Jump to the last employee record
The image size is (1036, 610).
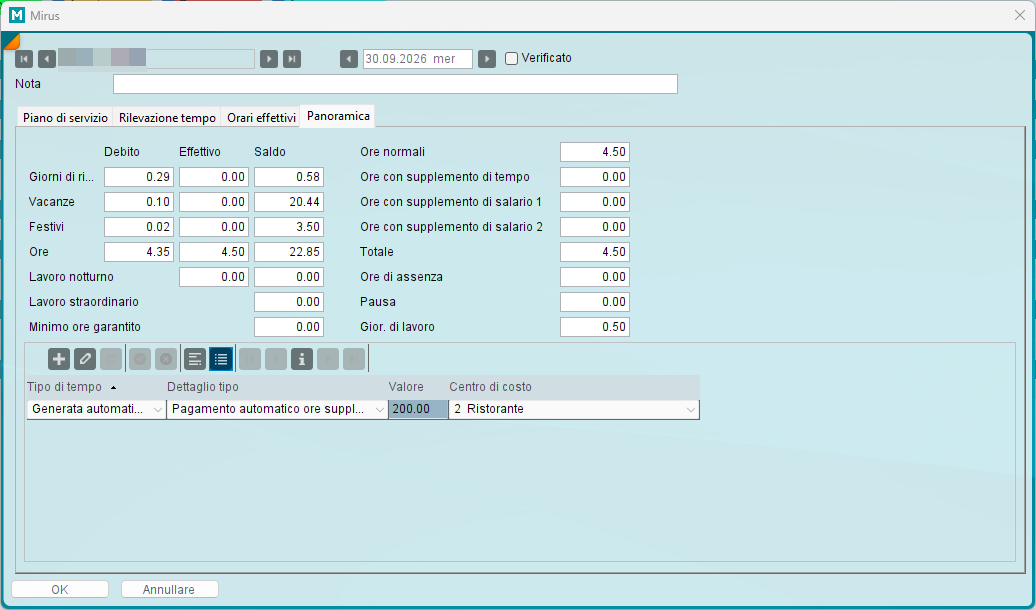pyautogui.click(x=292, y=59)
